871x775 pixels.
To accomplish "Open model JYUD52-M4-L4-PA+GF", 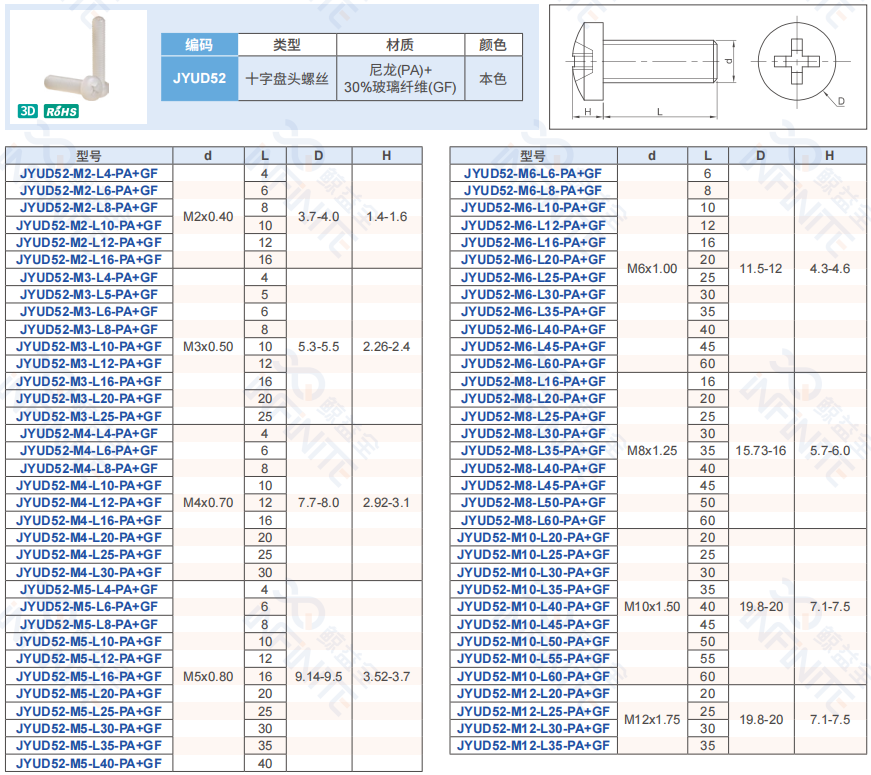I will point(89,433).
